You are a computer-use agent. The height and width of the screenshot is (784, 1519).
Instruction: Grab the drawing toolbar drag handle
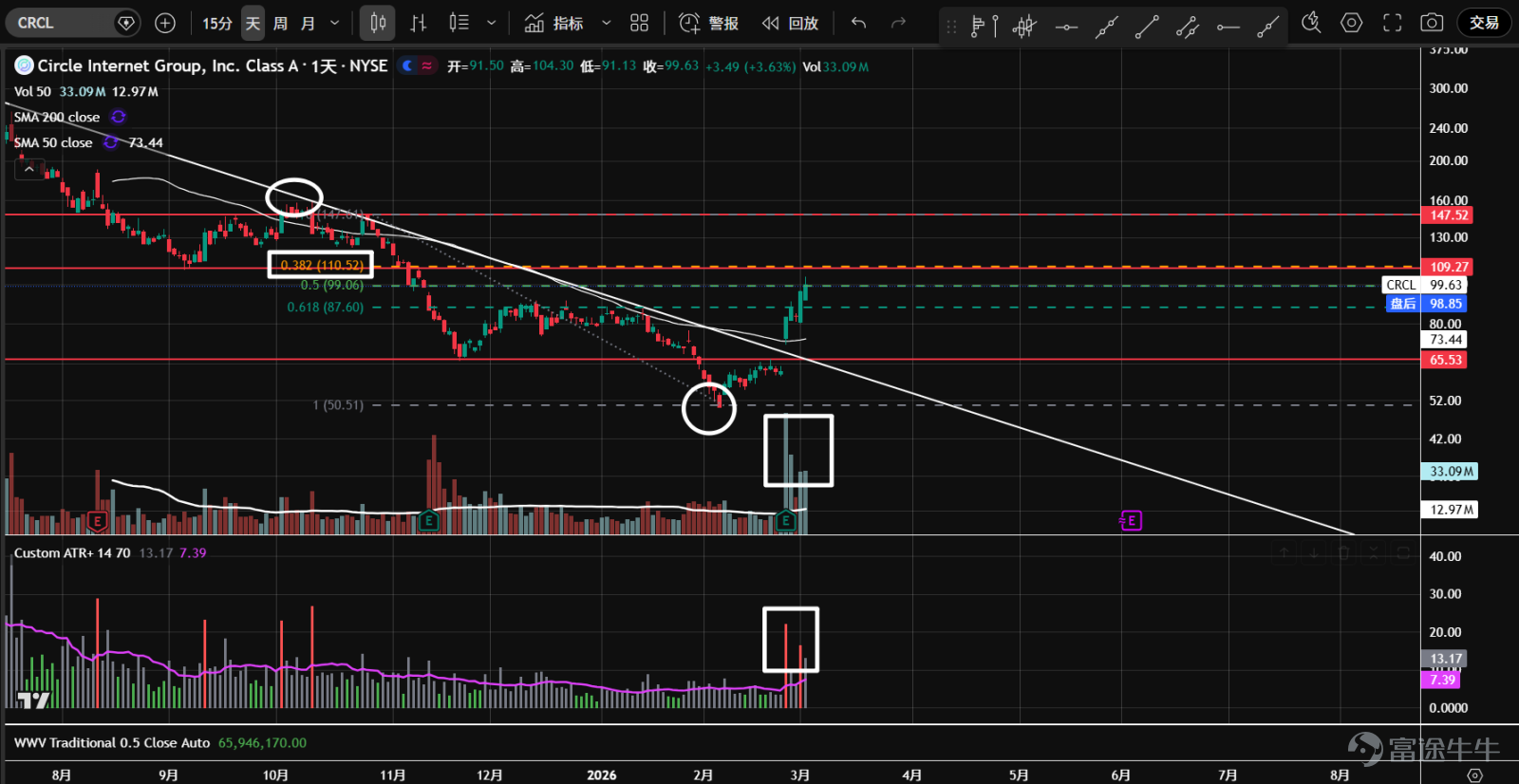[x=951, y=26]
